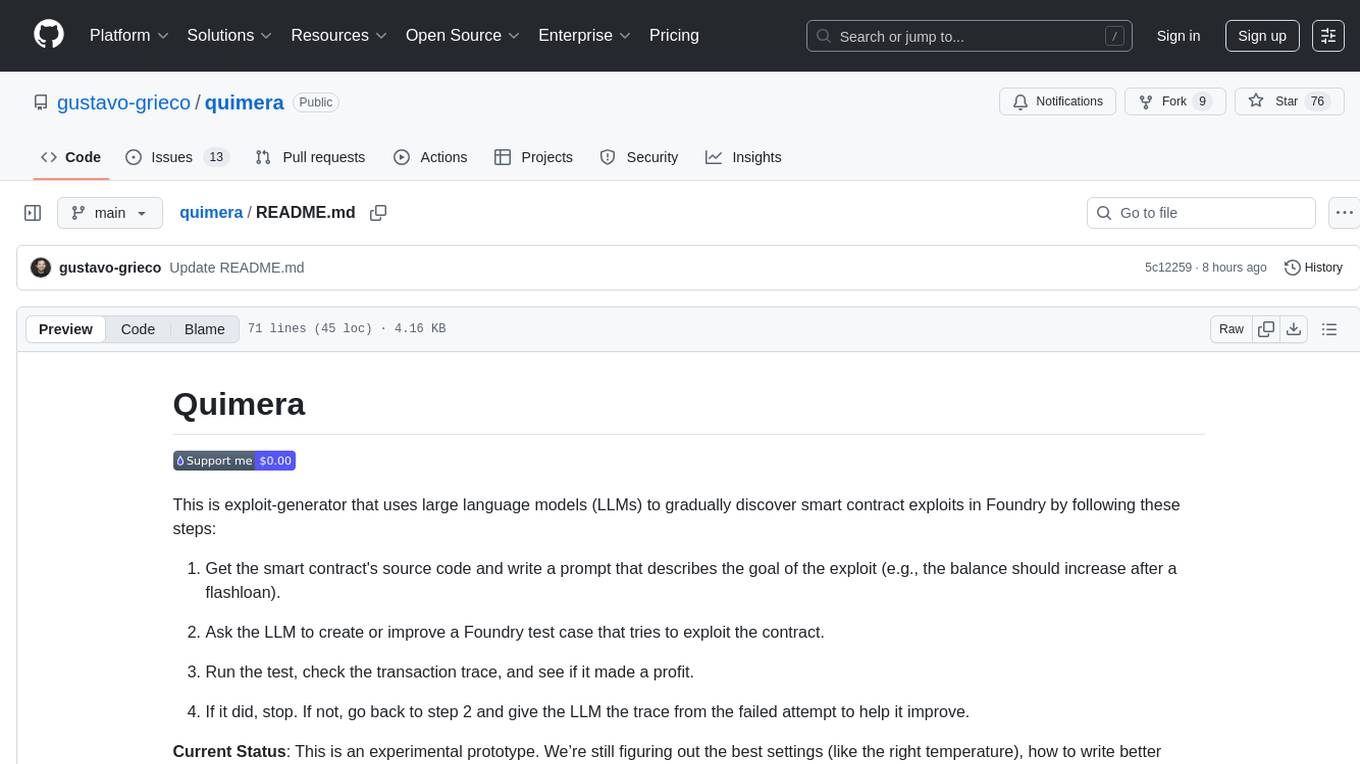Select the Code view toggle

tap(138, 329)
